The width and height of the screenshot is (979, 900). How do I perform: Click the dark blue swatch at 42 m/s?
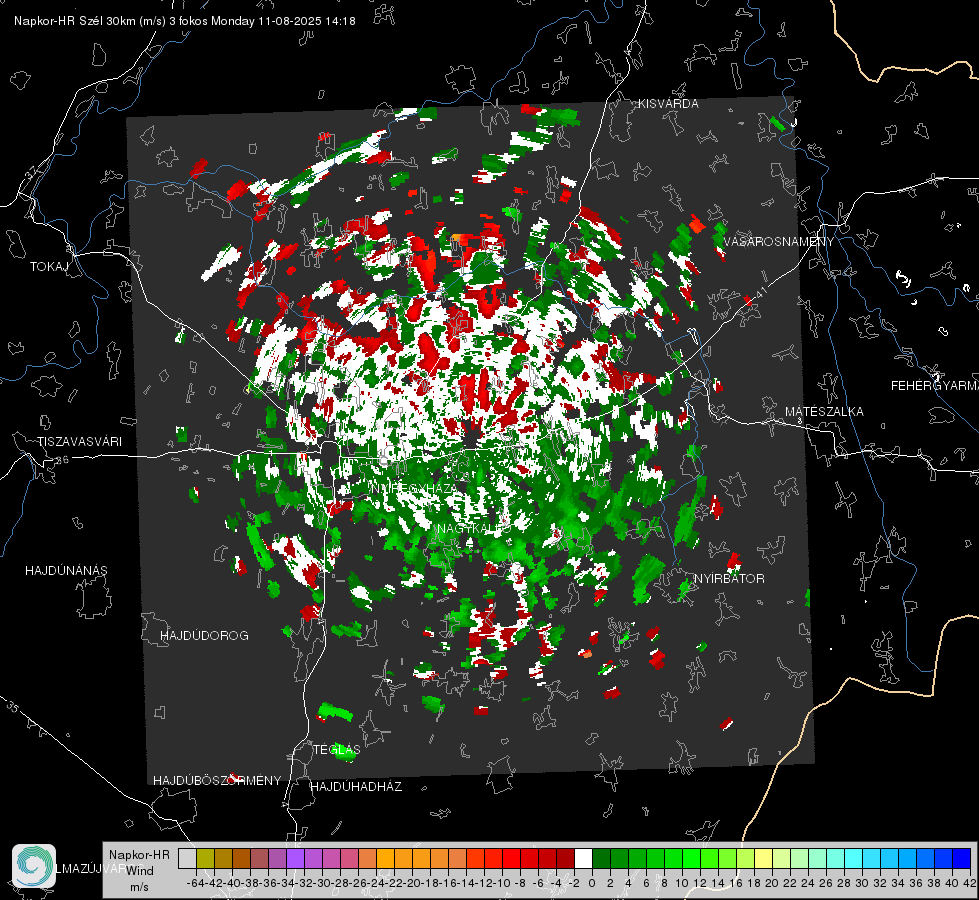(962, 859)
